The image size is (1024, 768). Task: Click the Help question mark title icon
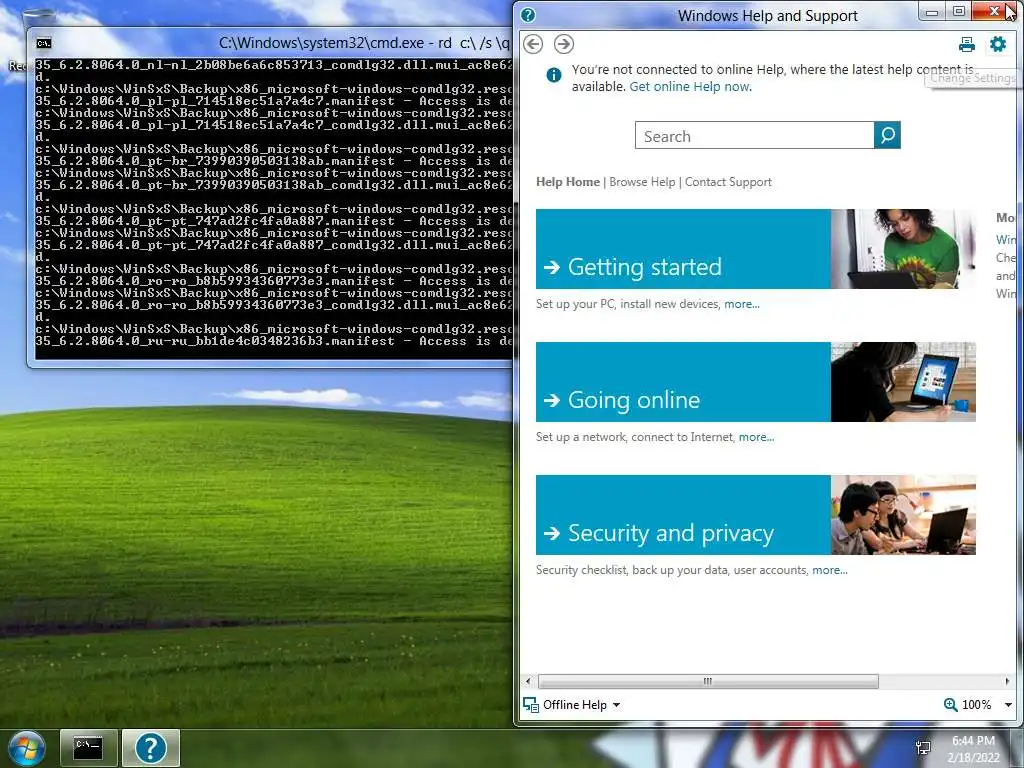point(528,15)
